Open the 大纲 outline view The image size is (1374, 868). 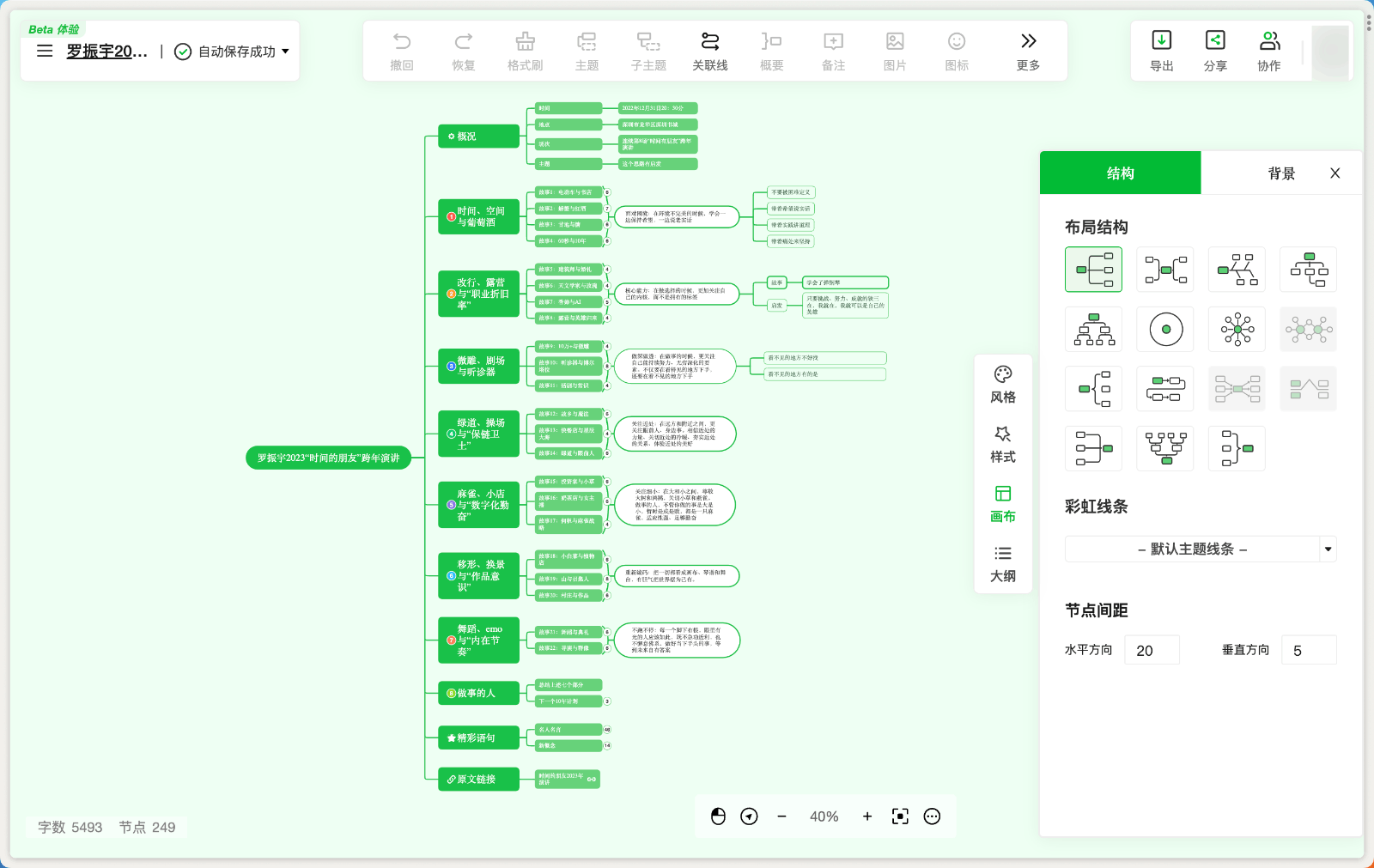[x=1002, y=564]
